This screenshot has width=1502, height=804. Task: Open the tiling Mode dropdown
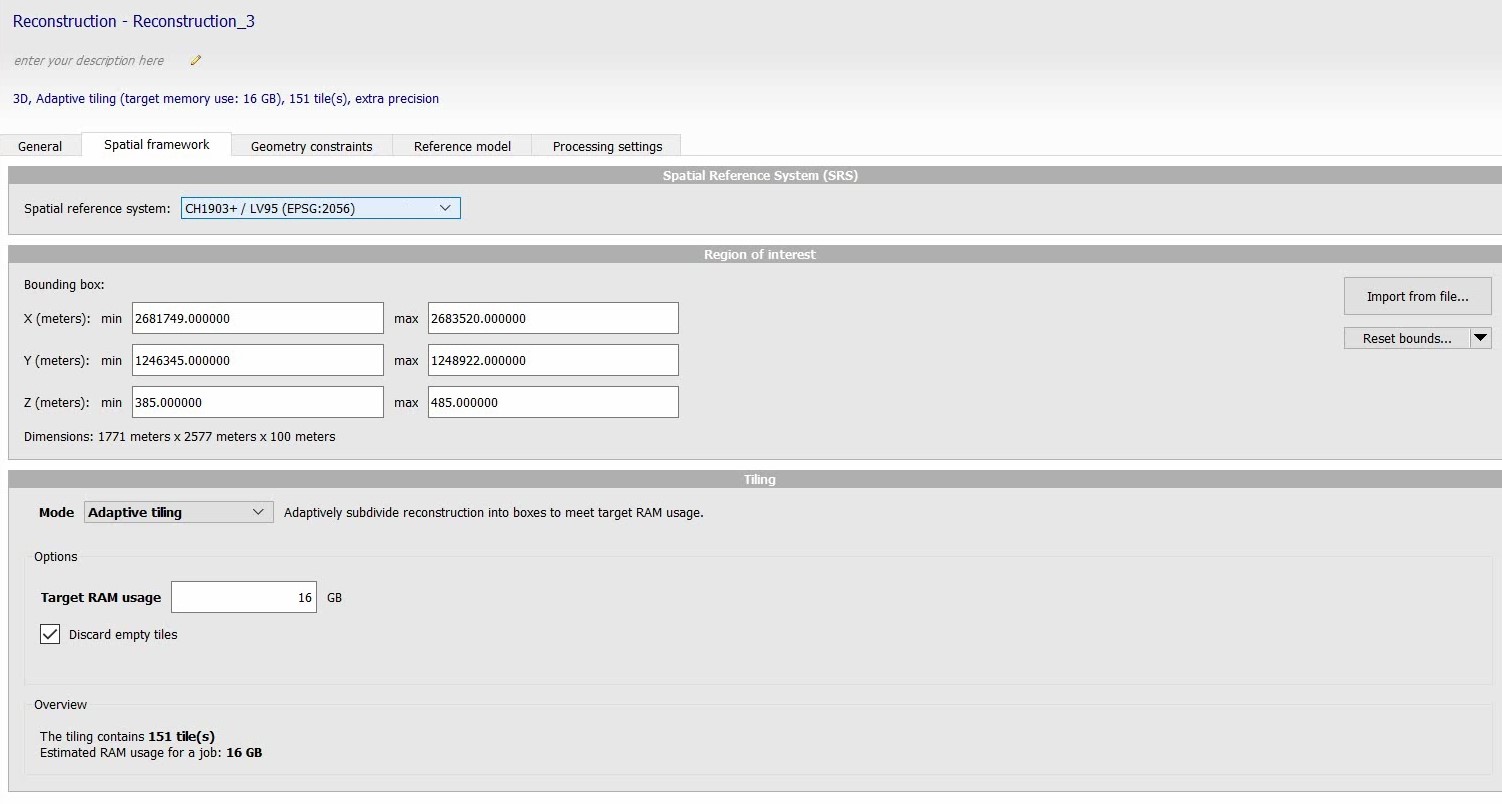coord(178,512)
